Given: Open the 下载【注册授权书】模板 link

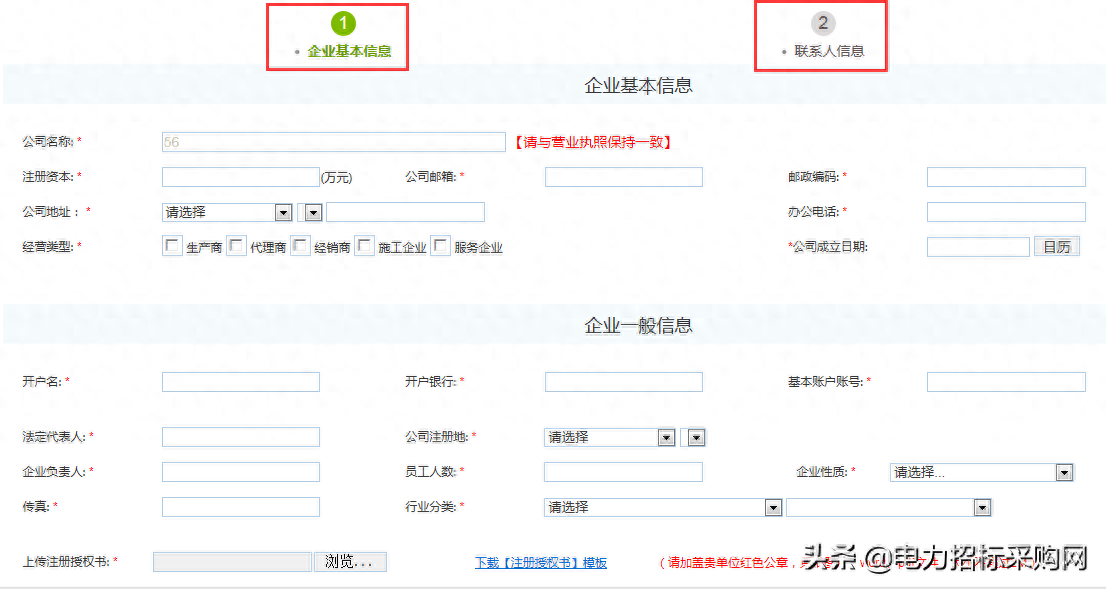Looking at the screenshot, I should 540,563.
